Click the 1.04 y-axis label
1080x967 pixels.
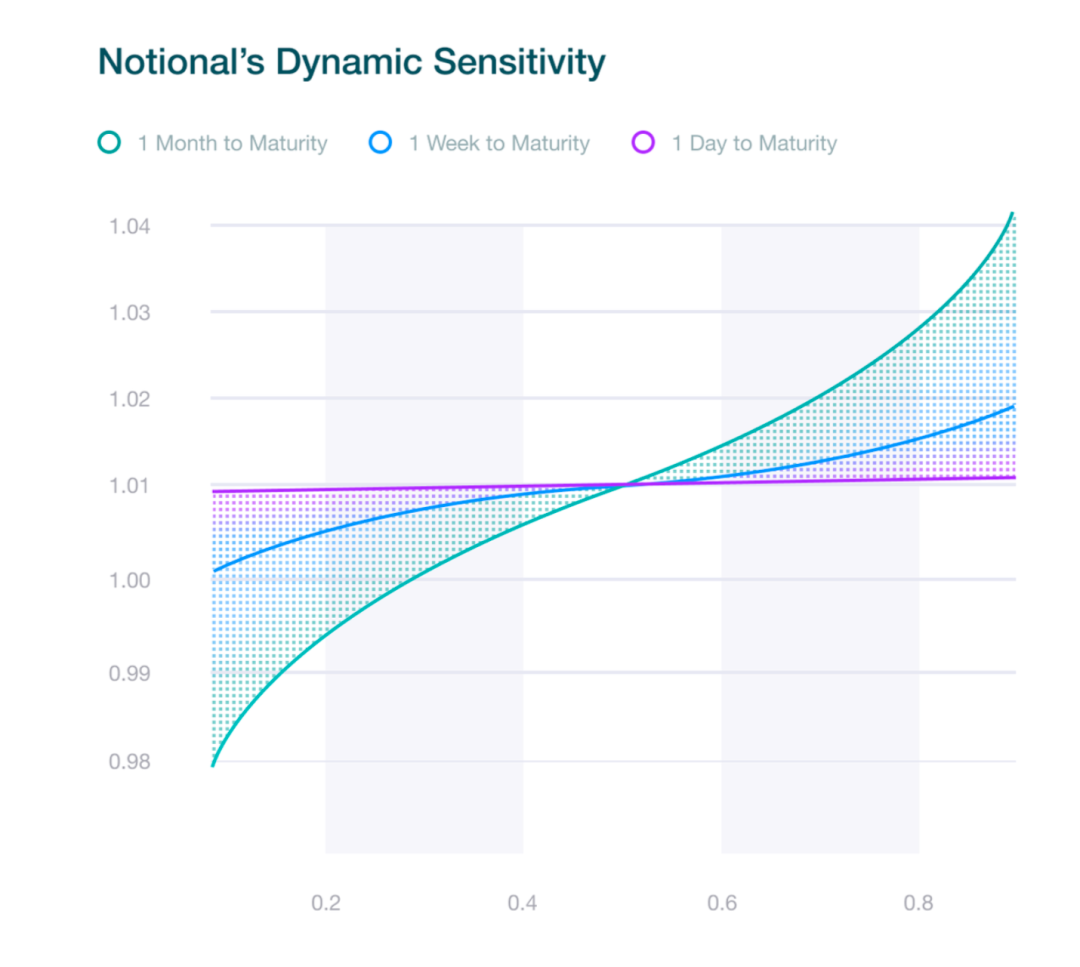(130, 226)
